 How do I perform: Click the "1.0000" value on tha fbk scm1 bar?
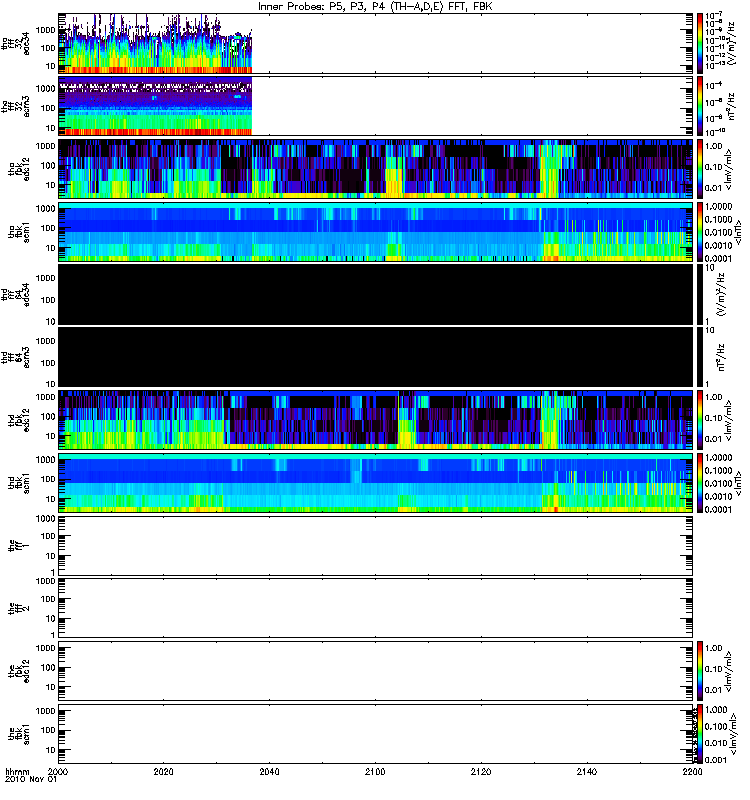718,206
